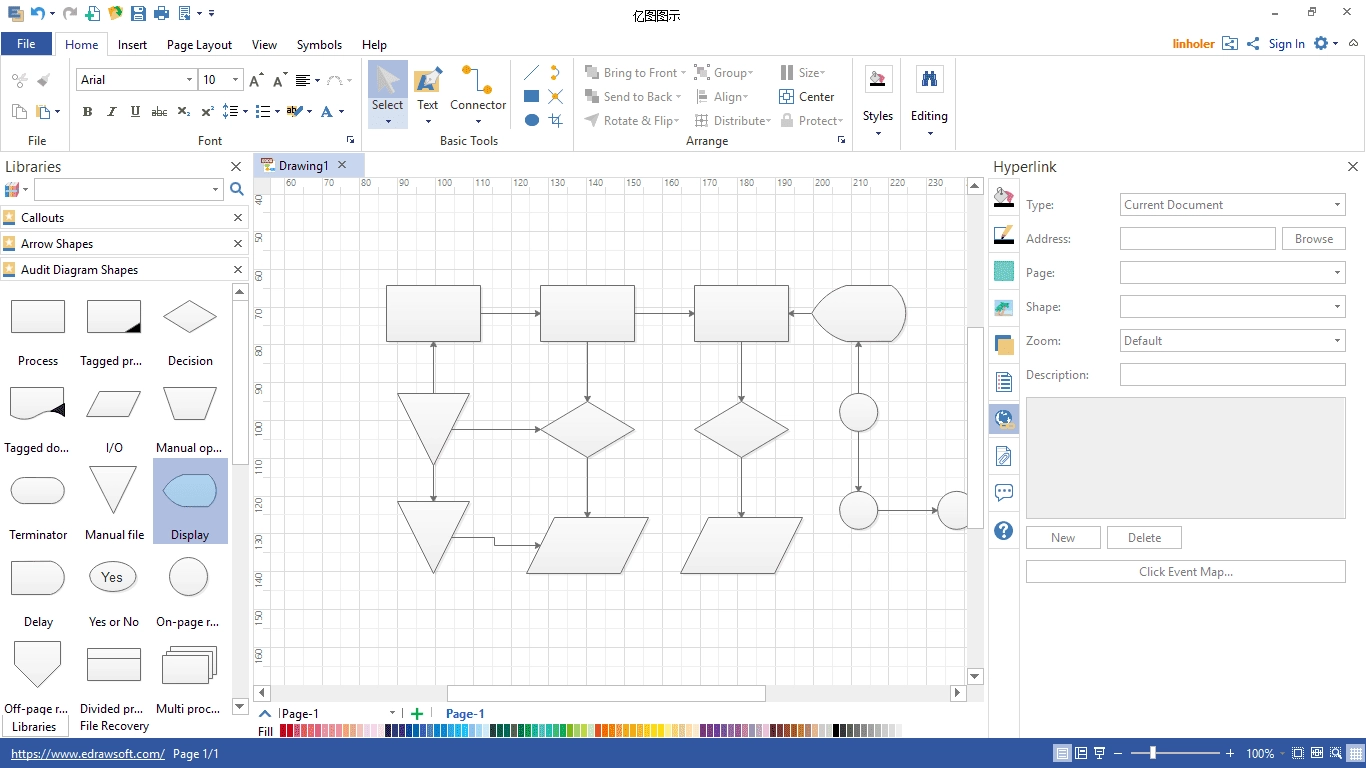Viewport: 1366px width, 768px height.
Task: Open hyperlink Shape dropdown
Action: 1337,307
